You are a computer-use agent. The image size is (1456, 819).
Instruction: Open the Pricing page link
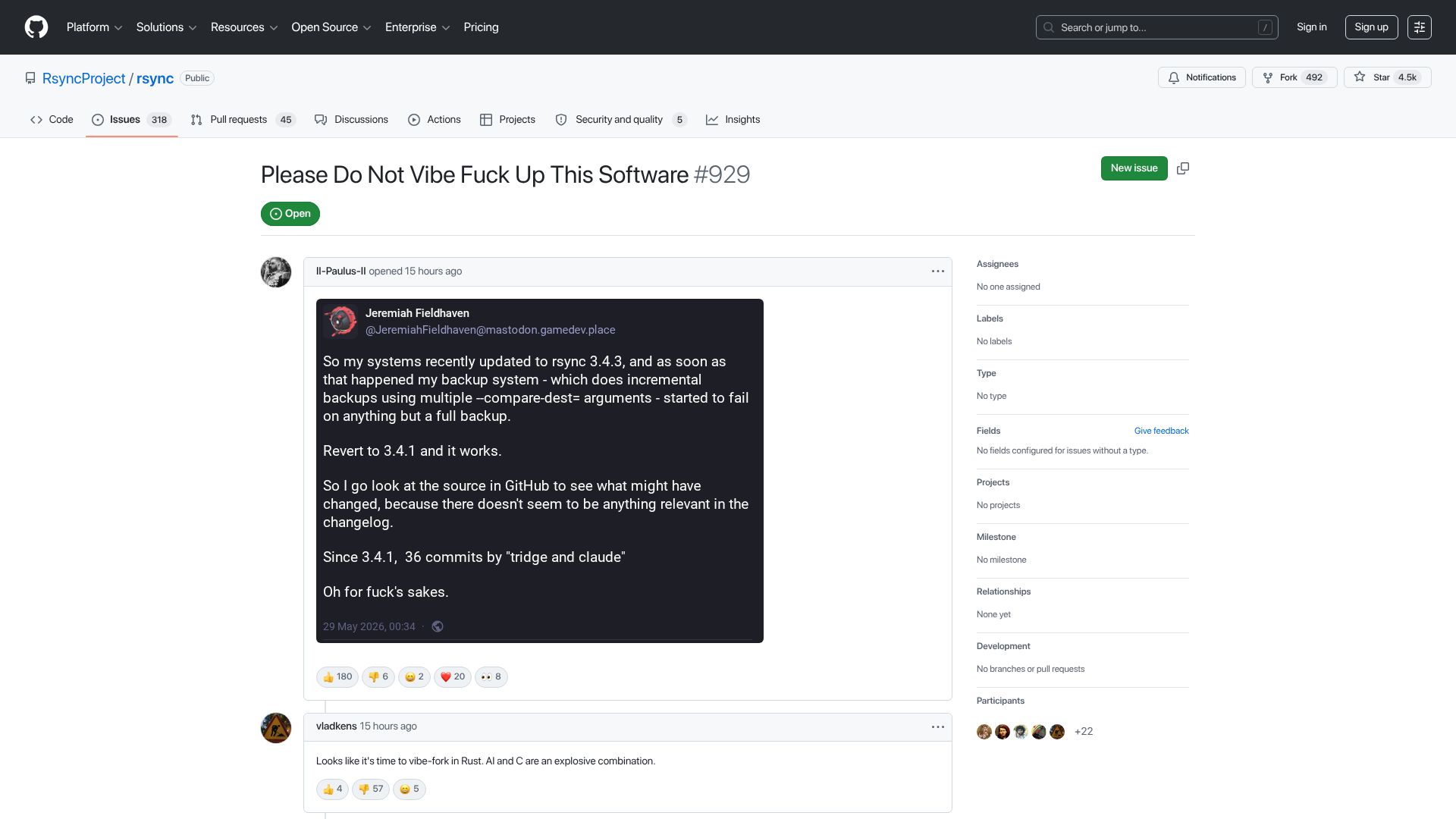481,27
